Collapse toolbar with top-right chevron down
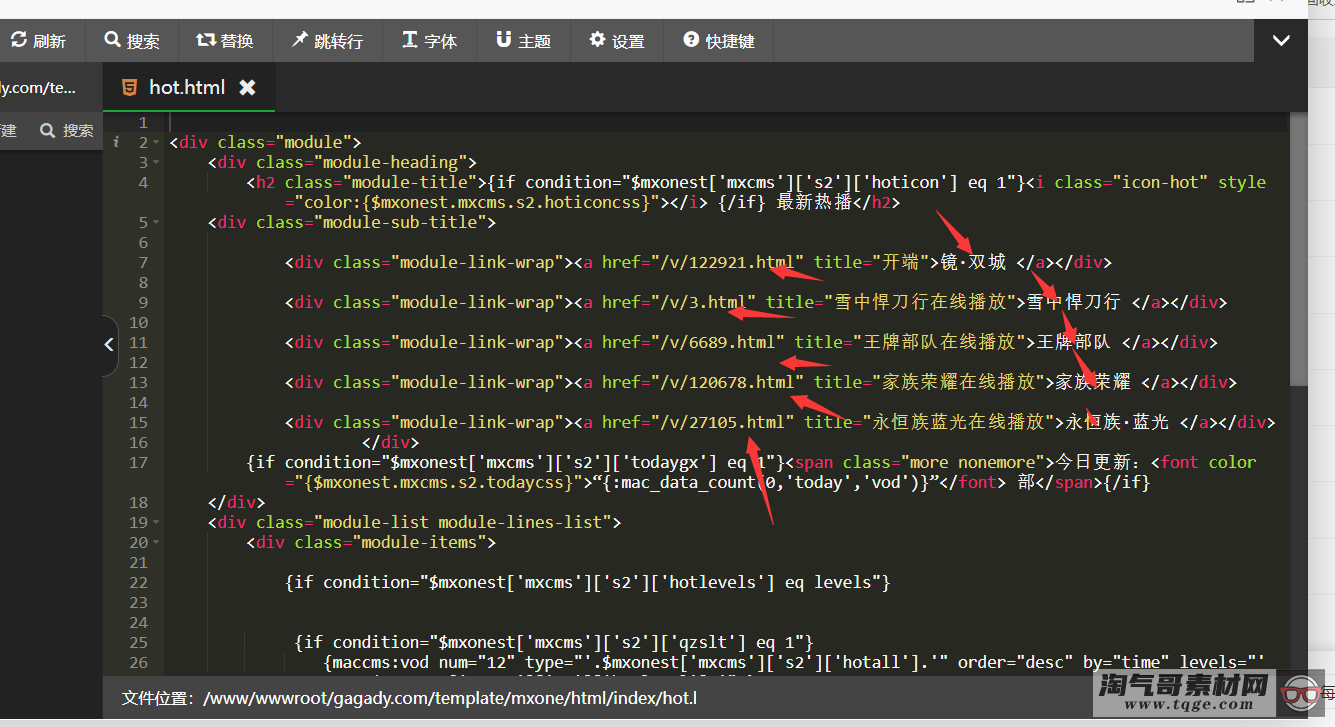 [1280, 41]
